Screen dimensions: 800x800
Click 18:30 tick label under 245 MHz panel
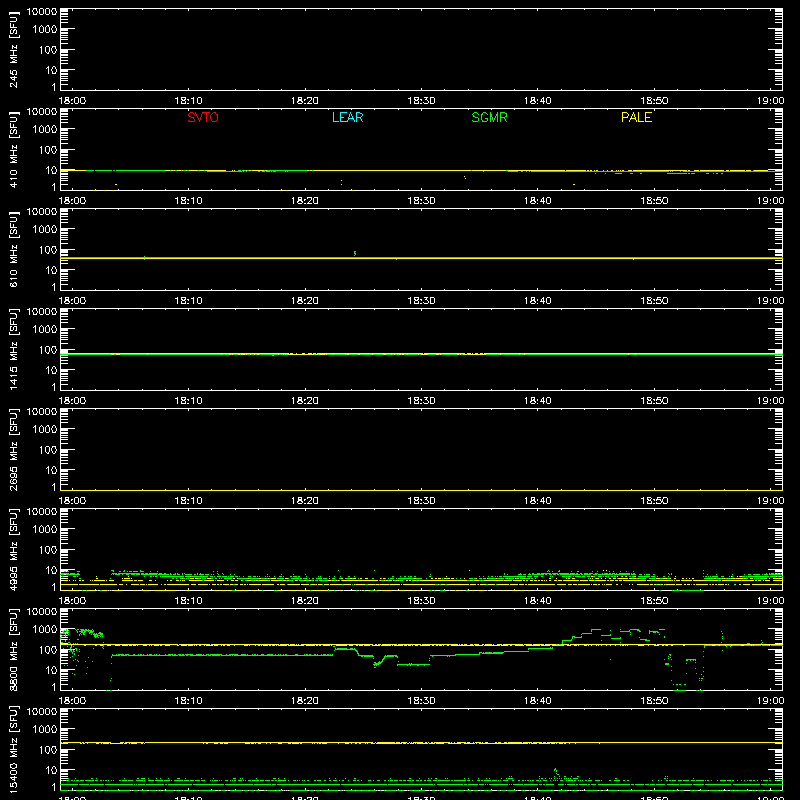(421, 101)
